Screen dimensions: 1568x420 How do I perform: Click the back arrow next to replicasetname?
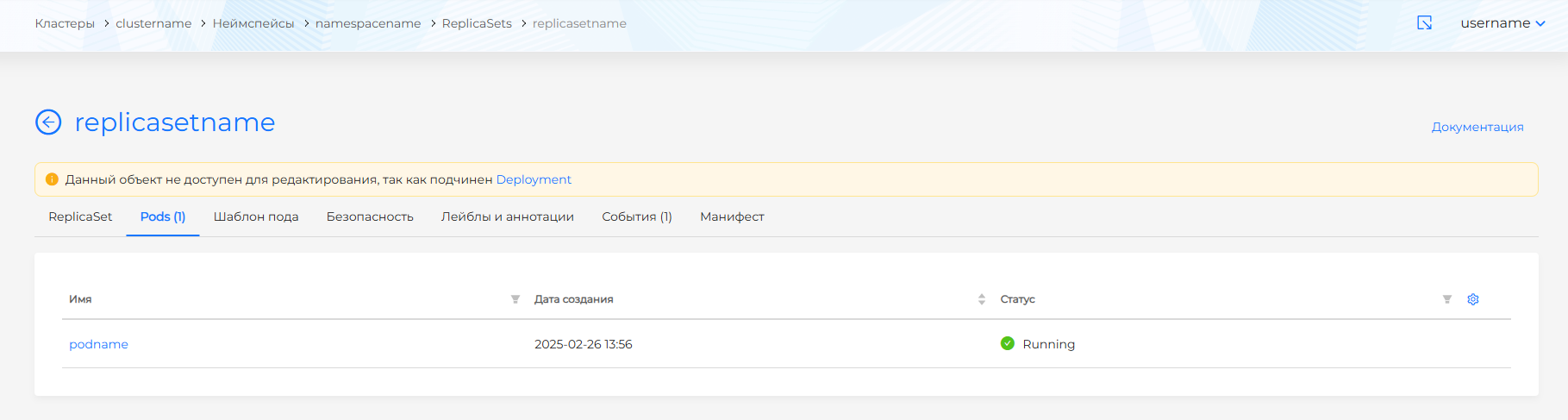(48, 122)
